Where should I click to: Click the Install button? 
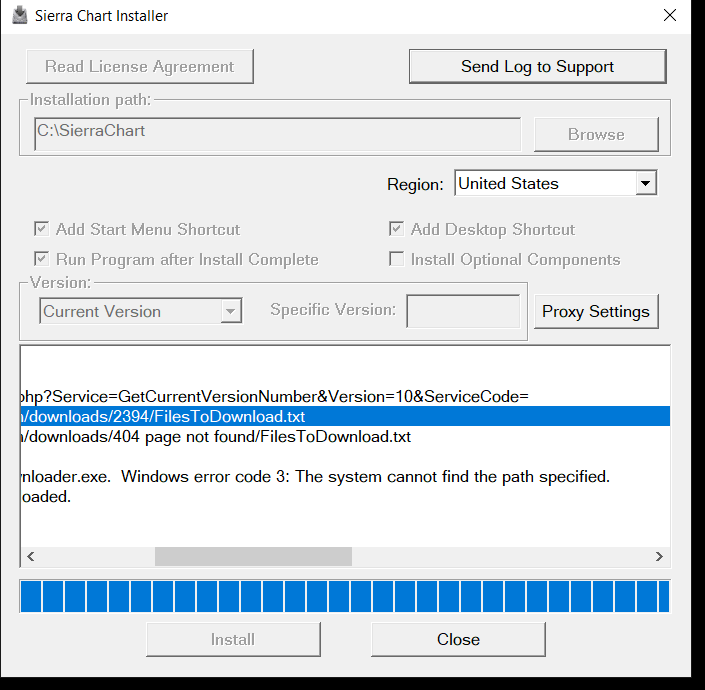[233, 639]
